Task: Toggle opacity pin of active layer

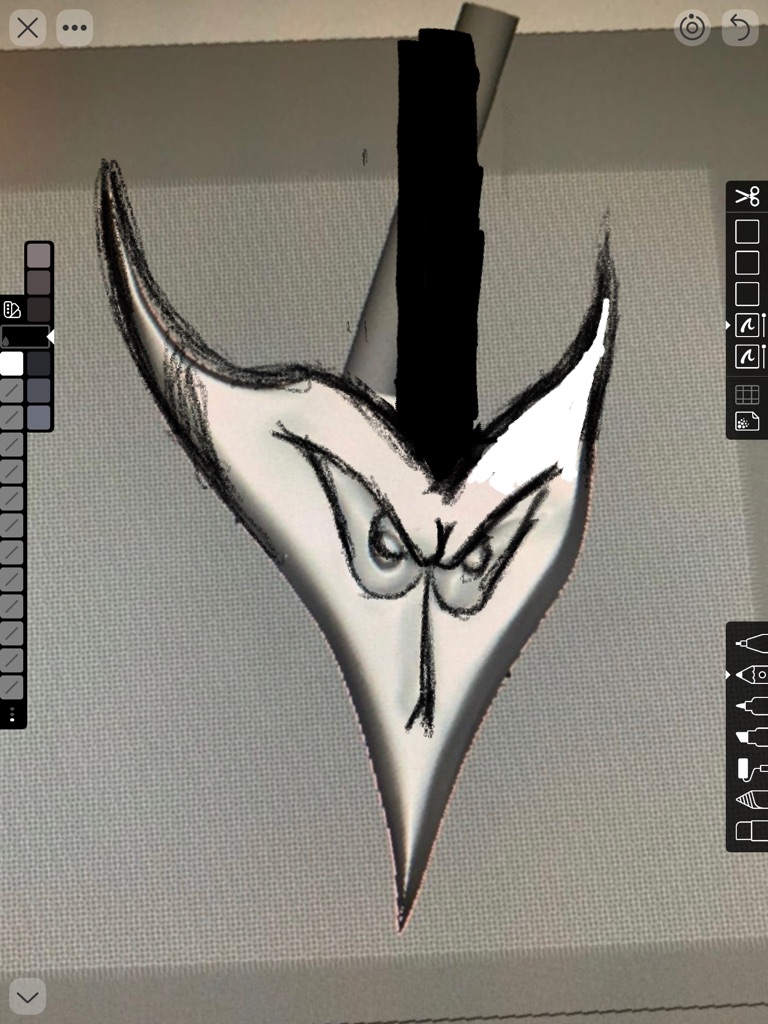Action: pos(764,325)
